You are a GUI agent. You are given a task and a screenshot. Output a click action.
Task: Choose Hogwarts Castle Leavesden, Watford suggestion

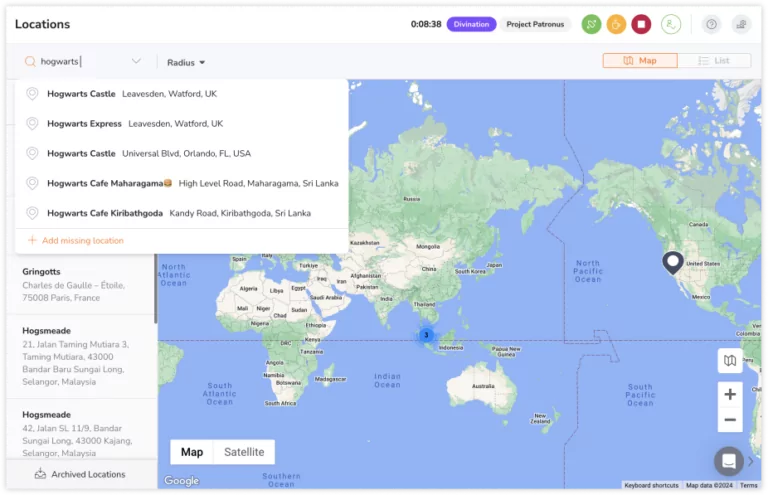182,94
